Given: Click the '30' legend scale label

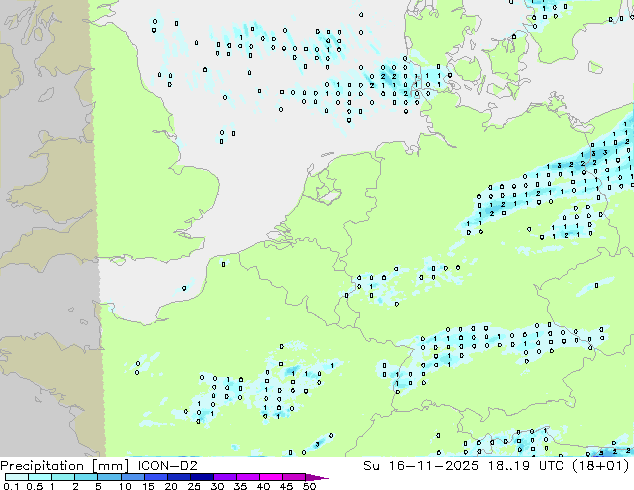Looking at the screenshot, I should [x=217, y=486].
